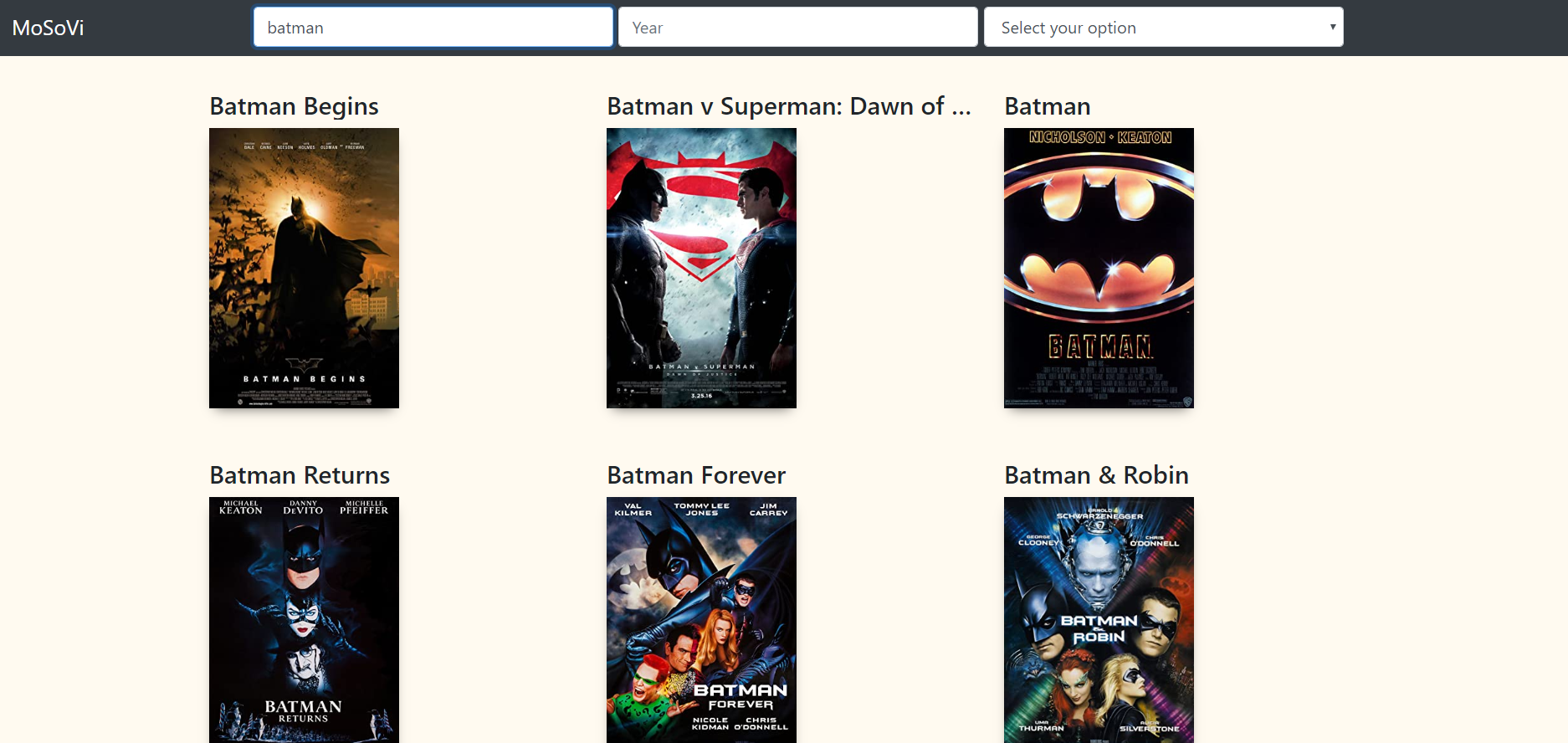This screenshot has height=743, width=1568.
Task: Open the Select your option dropdown
Action: point(1163,27)
